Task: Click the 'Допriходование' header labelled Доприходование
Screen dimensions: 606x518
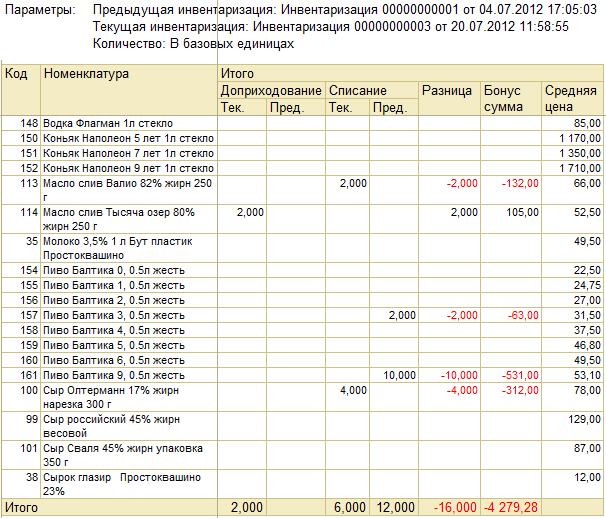Action: (x=271, y=90)
